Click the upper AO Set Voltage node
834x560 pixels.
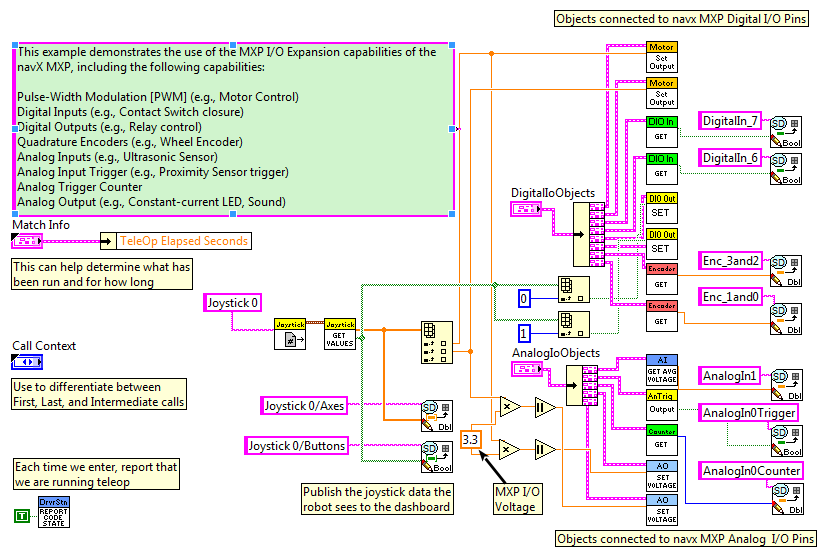[662, 476]
